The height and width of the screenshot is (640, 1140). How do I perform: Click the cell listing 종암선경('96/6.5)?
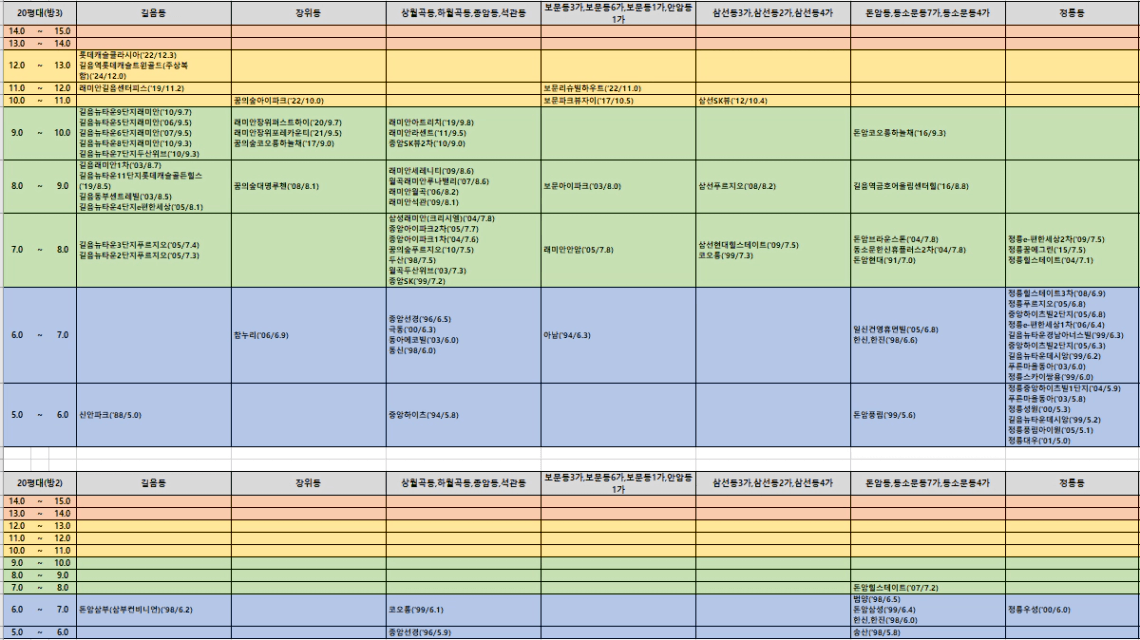(x=464, y=335)
